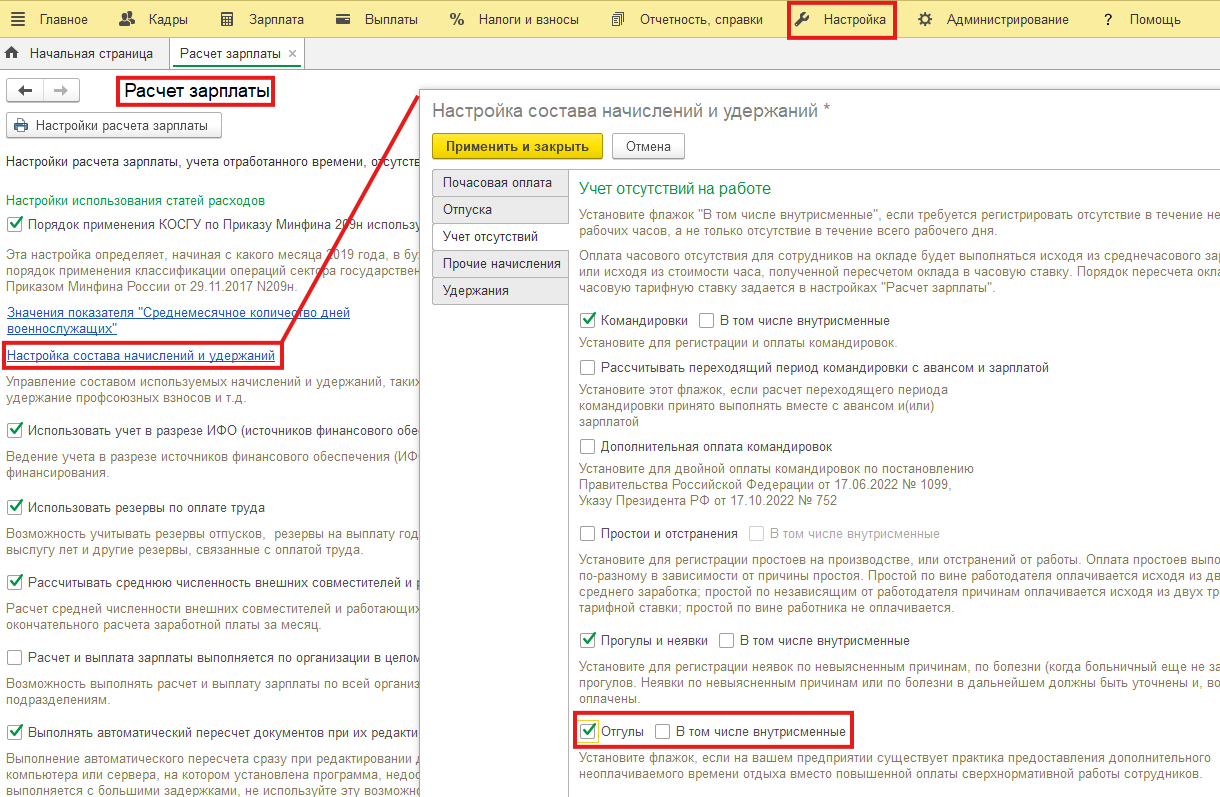
Task: Click the people icon of Кадры menu
Action: (x=127, y=19)
